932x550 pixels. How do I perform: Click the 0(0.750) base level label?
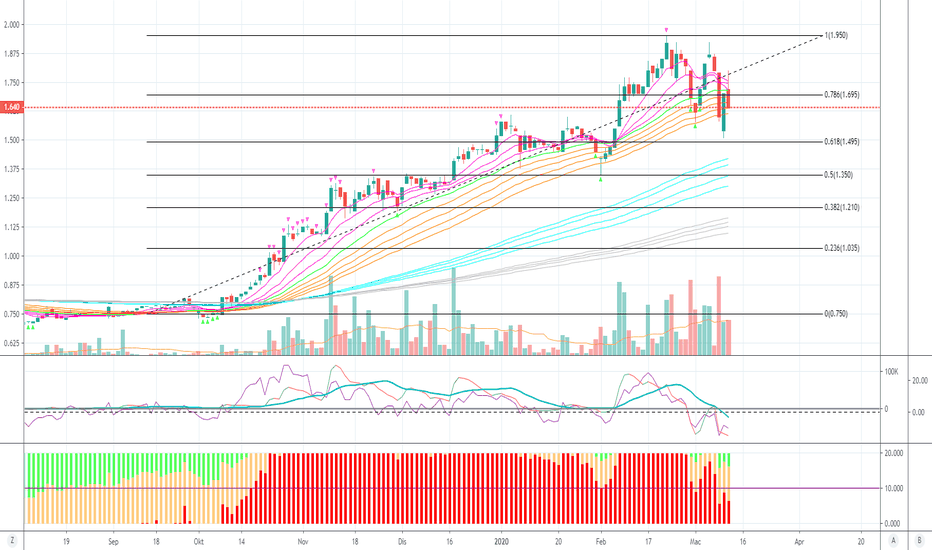point(836,313)
